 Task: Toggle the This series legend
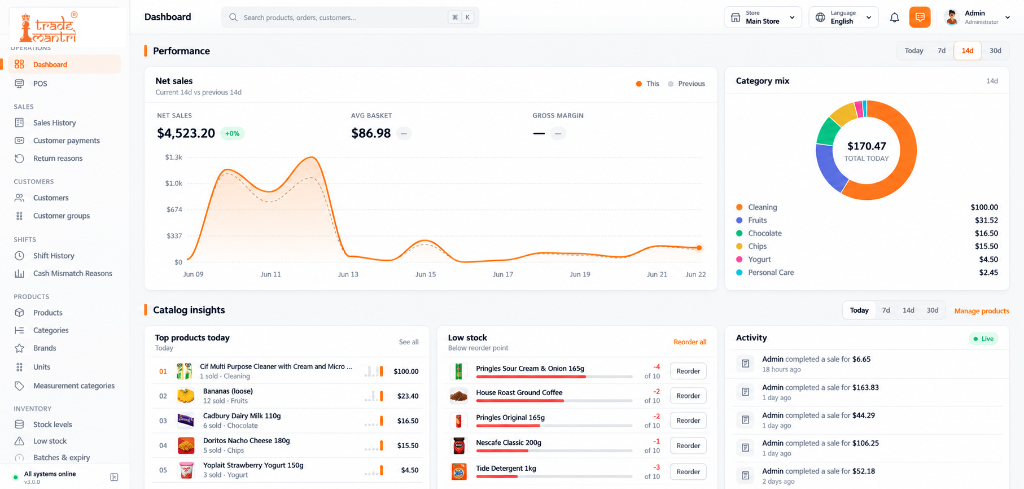pyautogui.click(x=648, y=84)
